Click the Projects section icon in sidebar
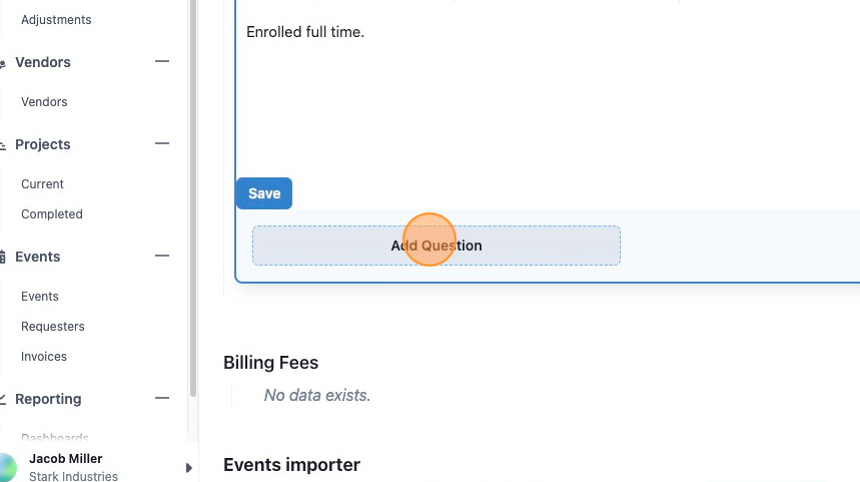 (x=2, y=146)
